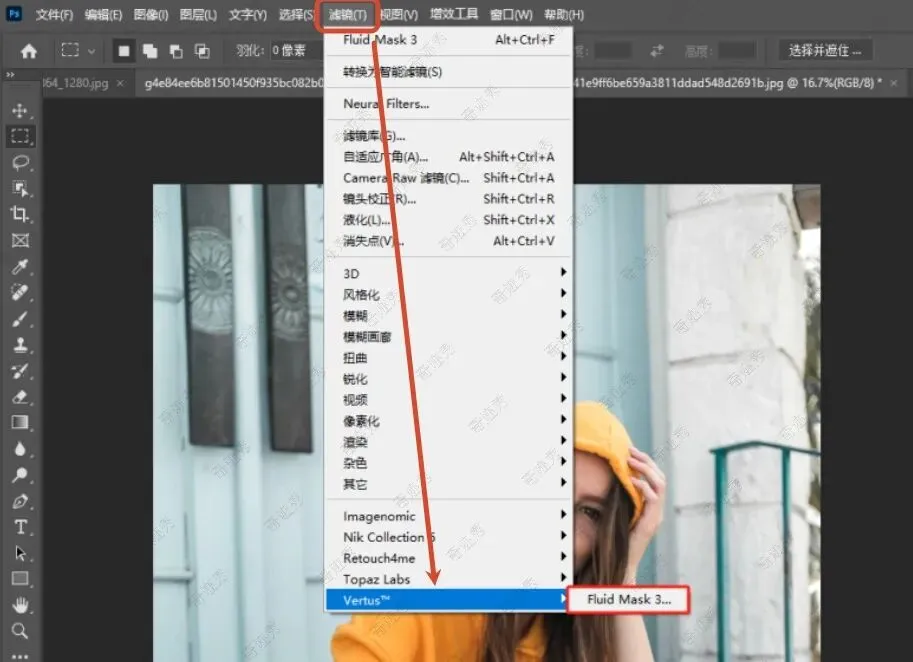Enable Intersect with Selection mode

coord(202,51)
